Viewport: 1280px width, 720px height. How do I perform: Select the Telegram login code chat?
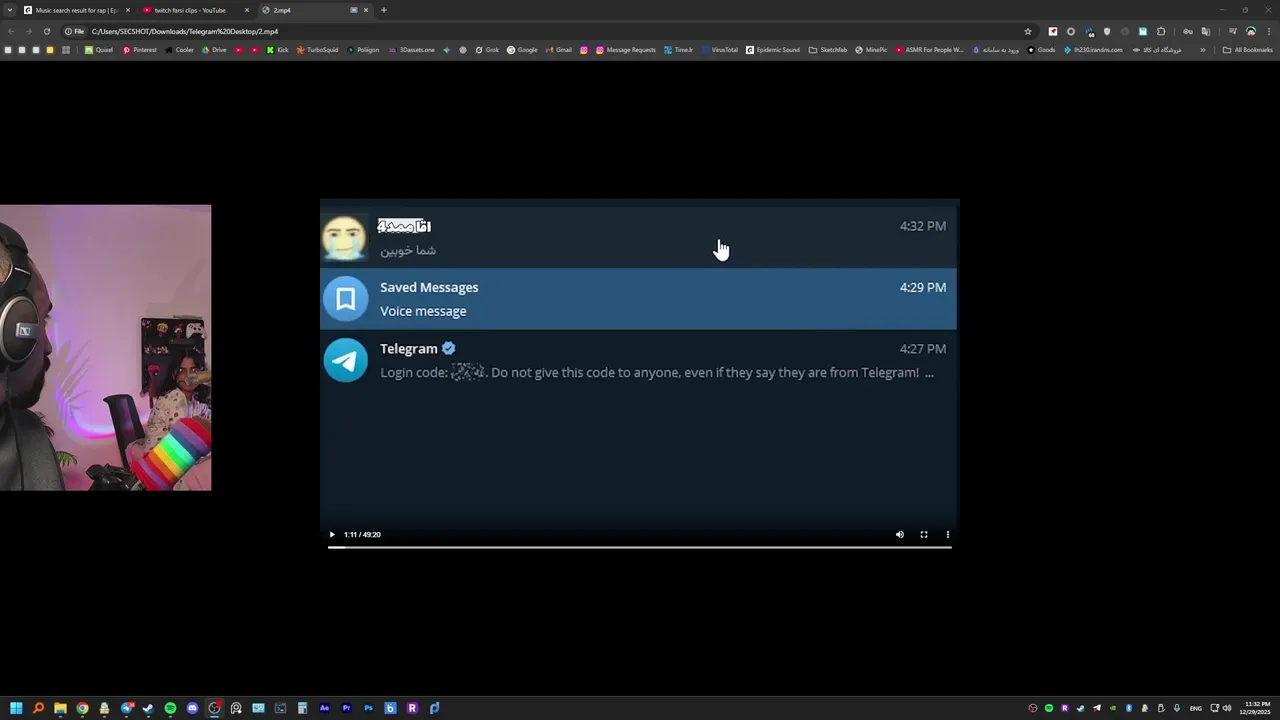click(x=638, y=360)
